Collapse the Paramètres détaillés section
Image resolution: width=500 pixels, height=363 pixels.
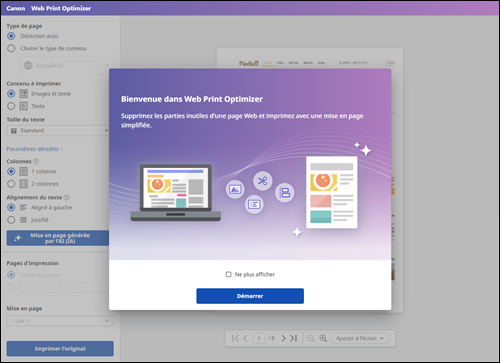coord(35,149)
